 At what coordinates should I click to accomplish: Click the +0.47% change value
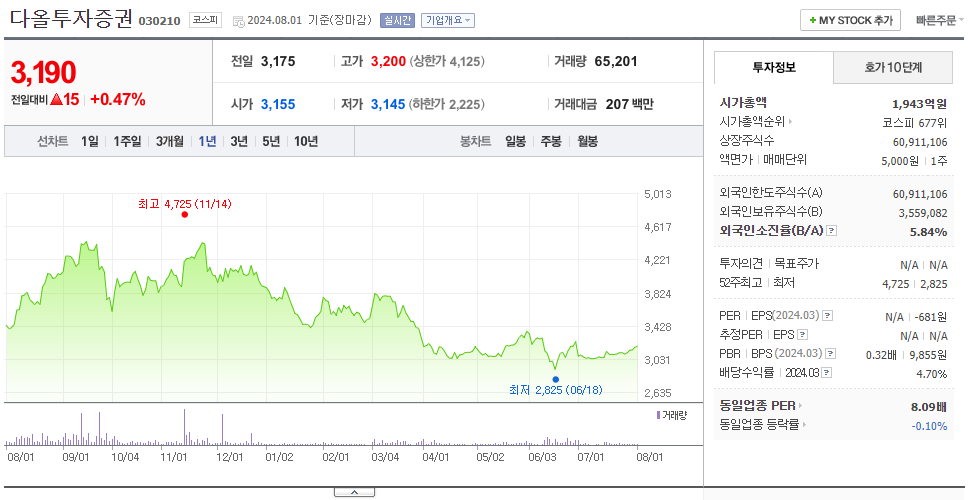click(118, 99)
